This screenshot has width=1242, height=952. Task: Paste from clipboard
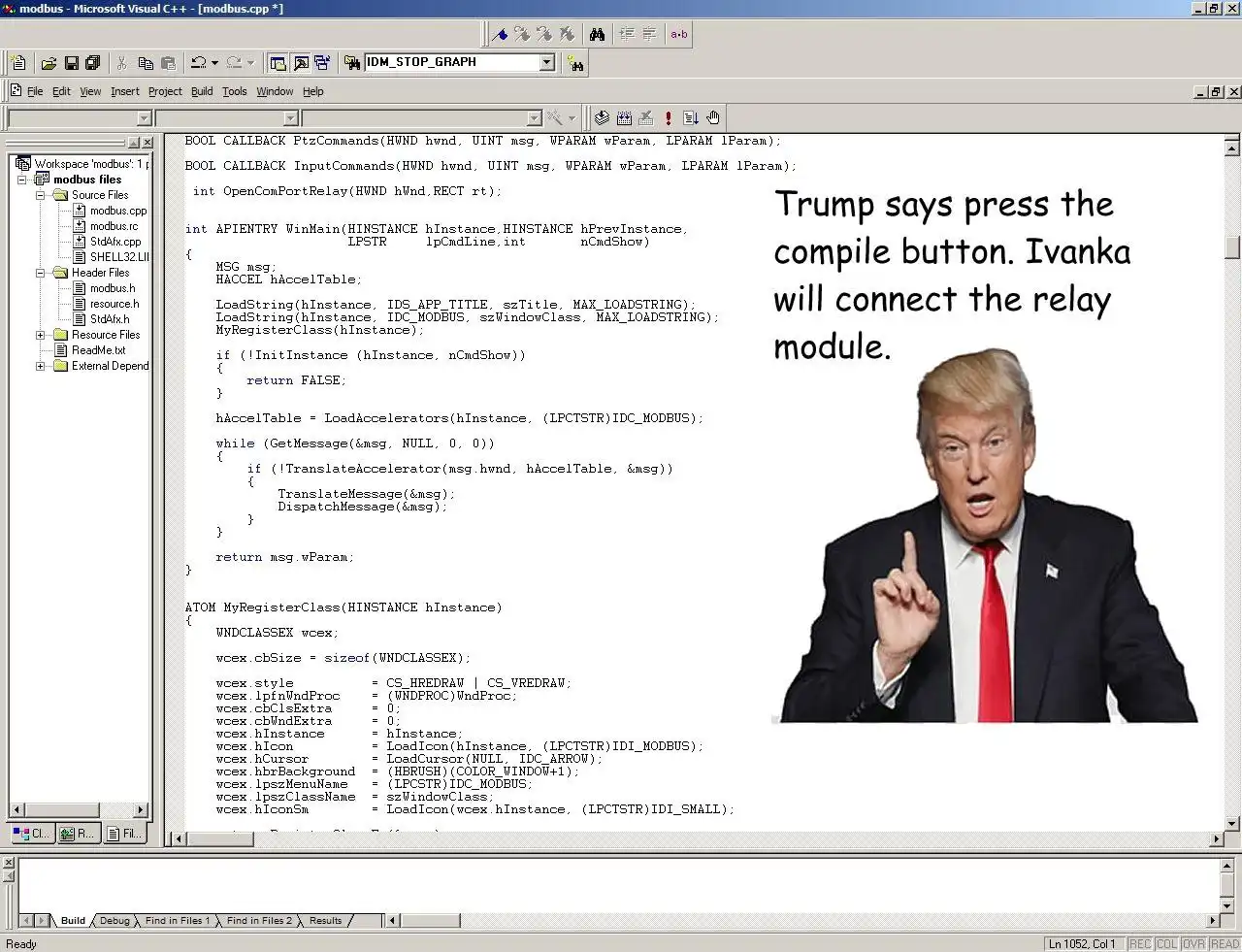pyautogui.click(x=168, y=63)
